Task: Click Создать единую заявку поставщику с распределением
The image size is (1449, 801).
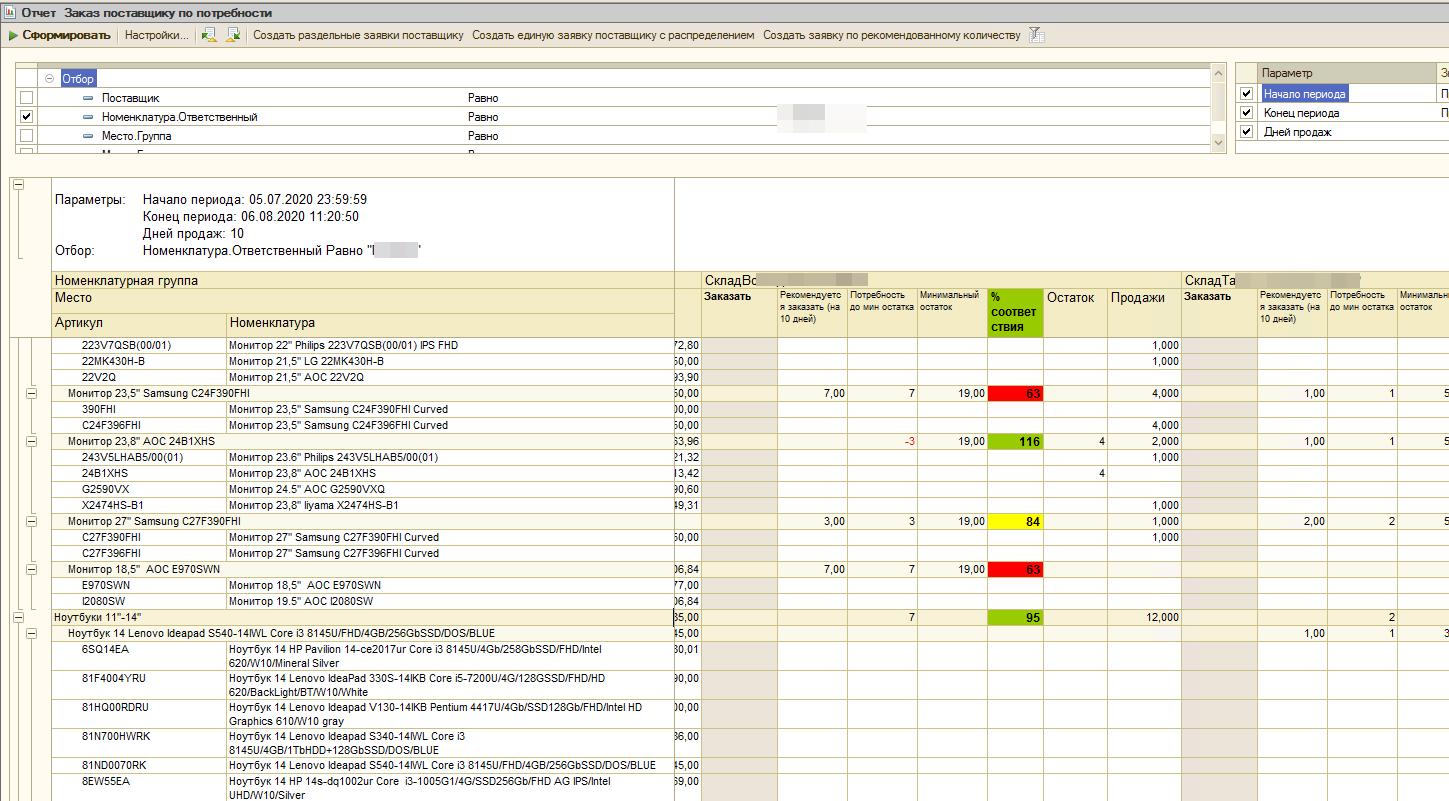Action: (613, 35)
